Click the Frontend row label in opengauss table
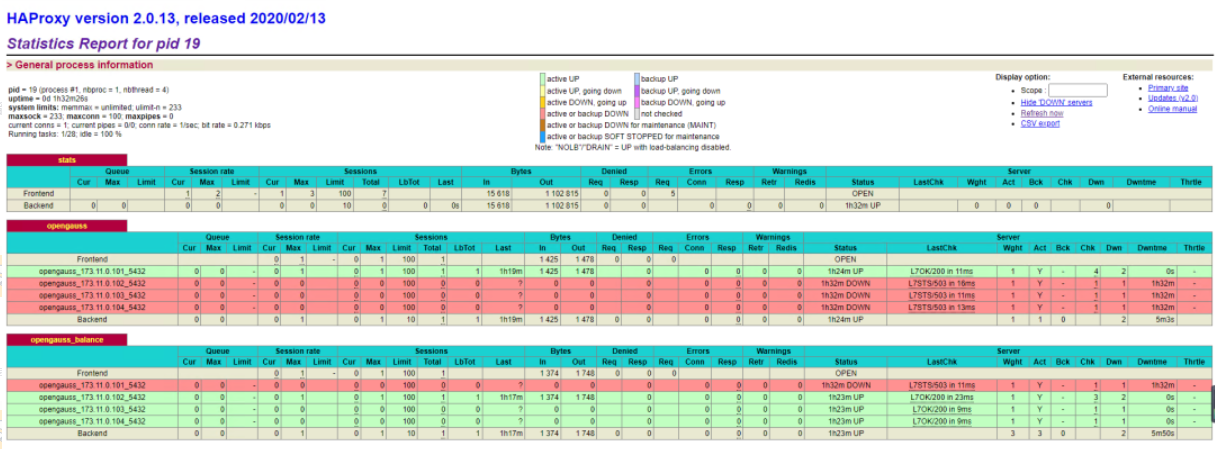 pyautogui.click(x=92, y=259)
